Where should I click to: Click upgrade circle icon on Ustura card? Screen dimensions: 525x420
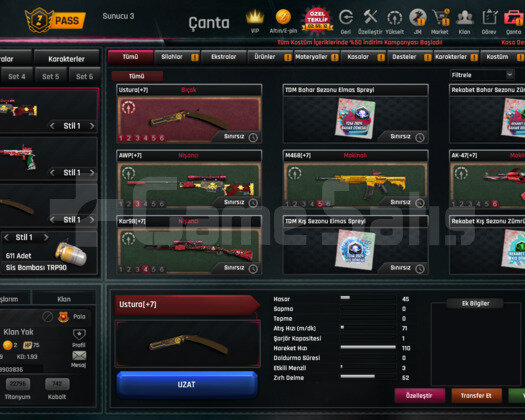(128, 108)
